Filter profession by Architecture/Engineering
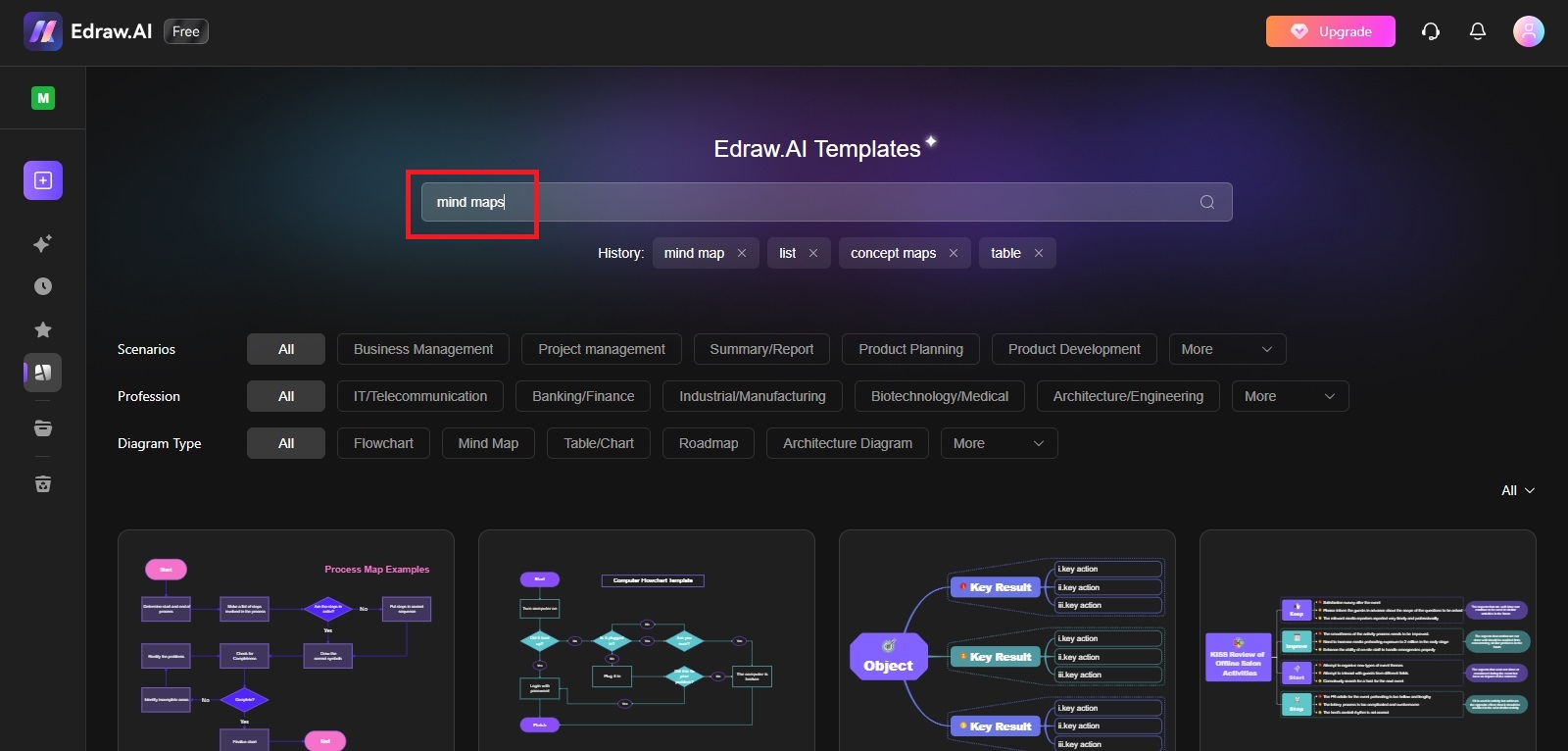 pos(1128,396)
